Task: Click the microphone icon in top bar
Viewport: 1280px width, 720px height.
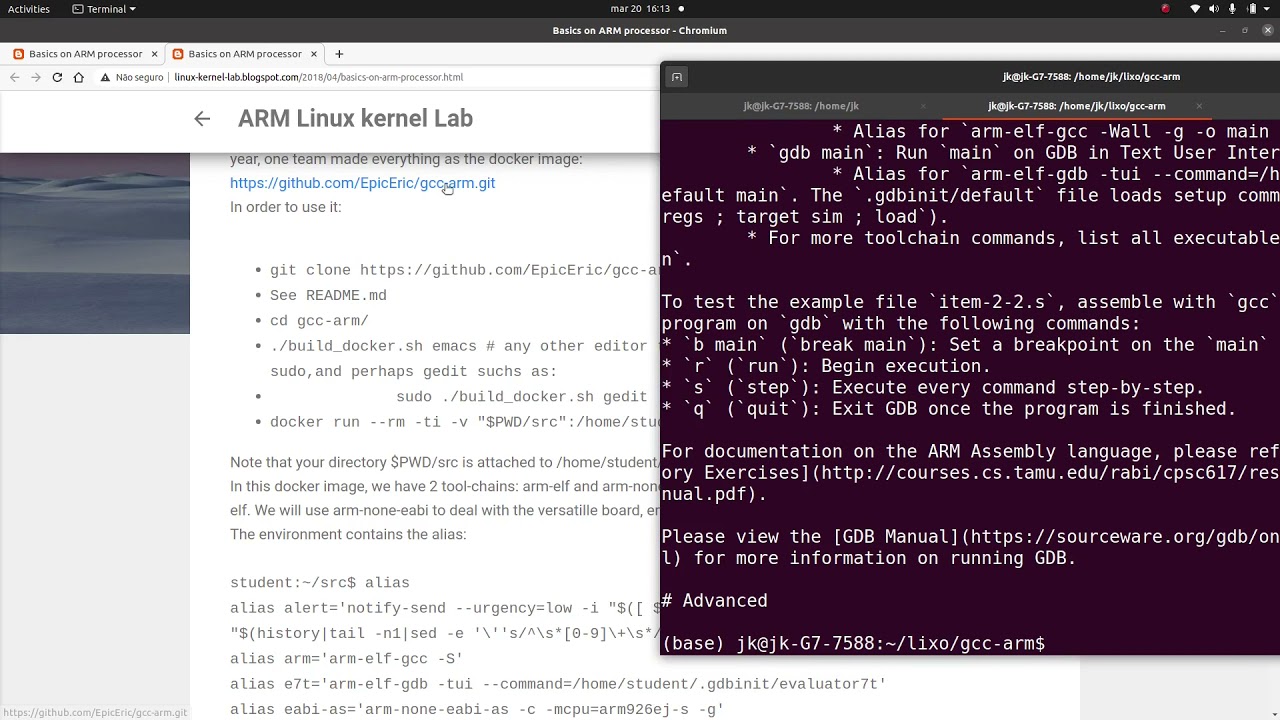Action: [x=1233, y=9]
